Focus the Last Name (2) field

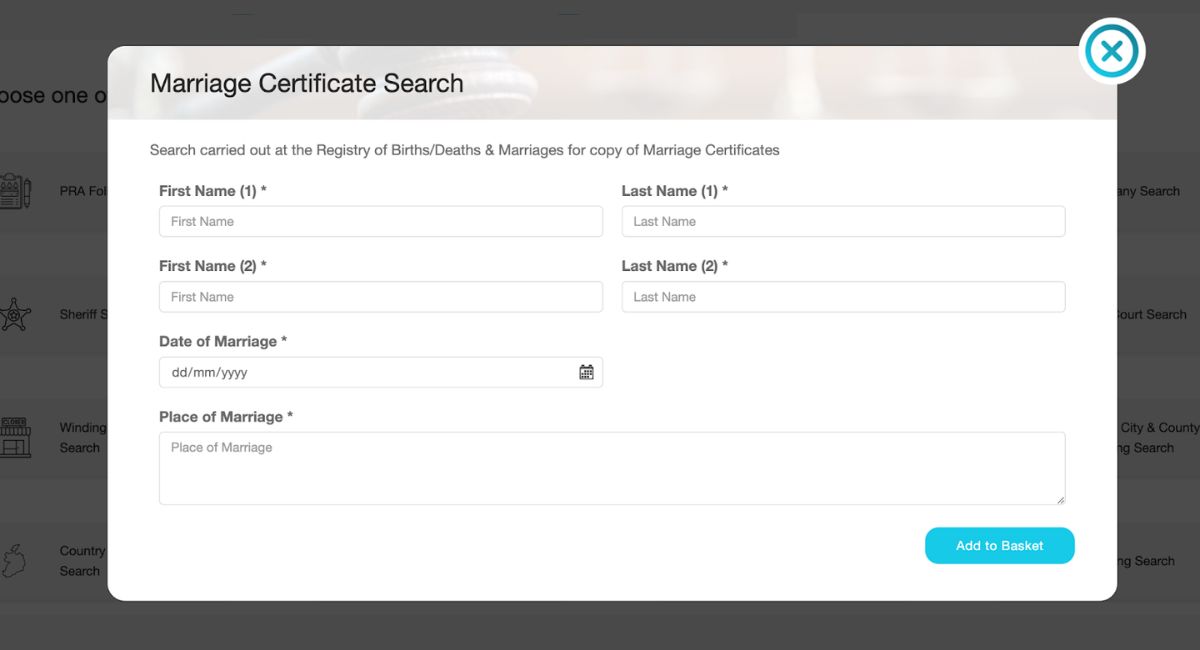click(843, 297)
